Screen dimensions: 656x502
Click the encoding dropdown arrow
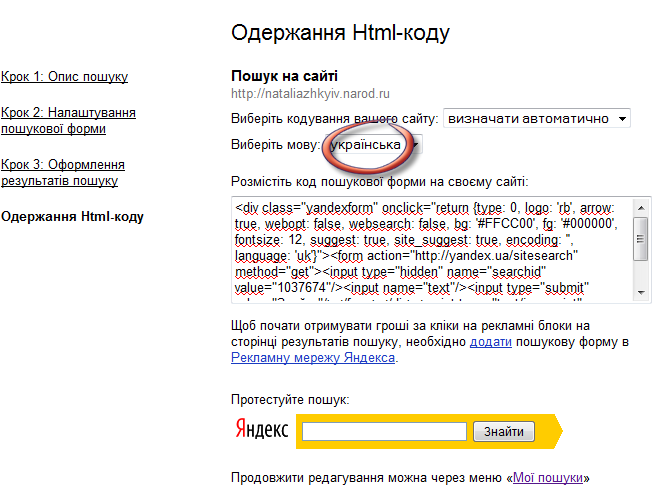point(623,119)
